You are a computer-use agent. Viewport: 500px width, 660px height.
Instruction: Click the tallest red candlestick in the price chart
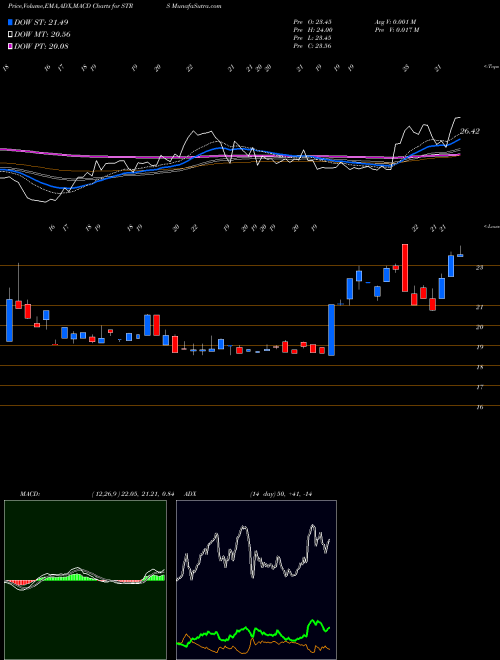tap(405, 268)
